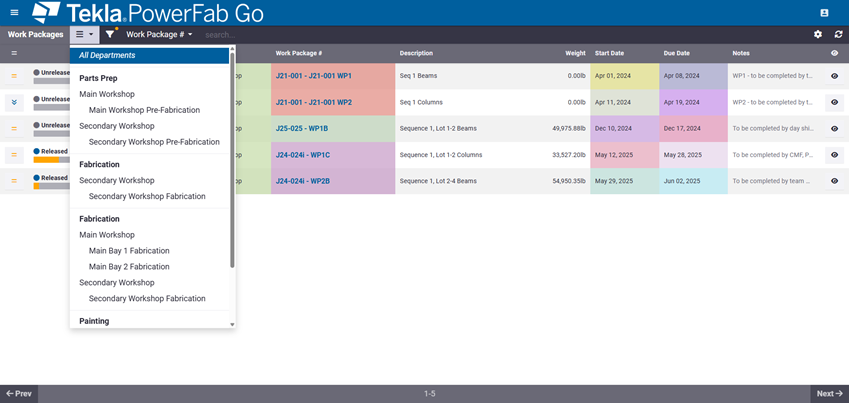Sort by Work Package # column header

click(299, 53)
